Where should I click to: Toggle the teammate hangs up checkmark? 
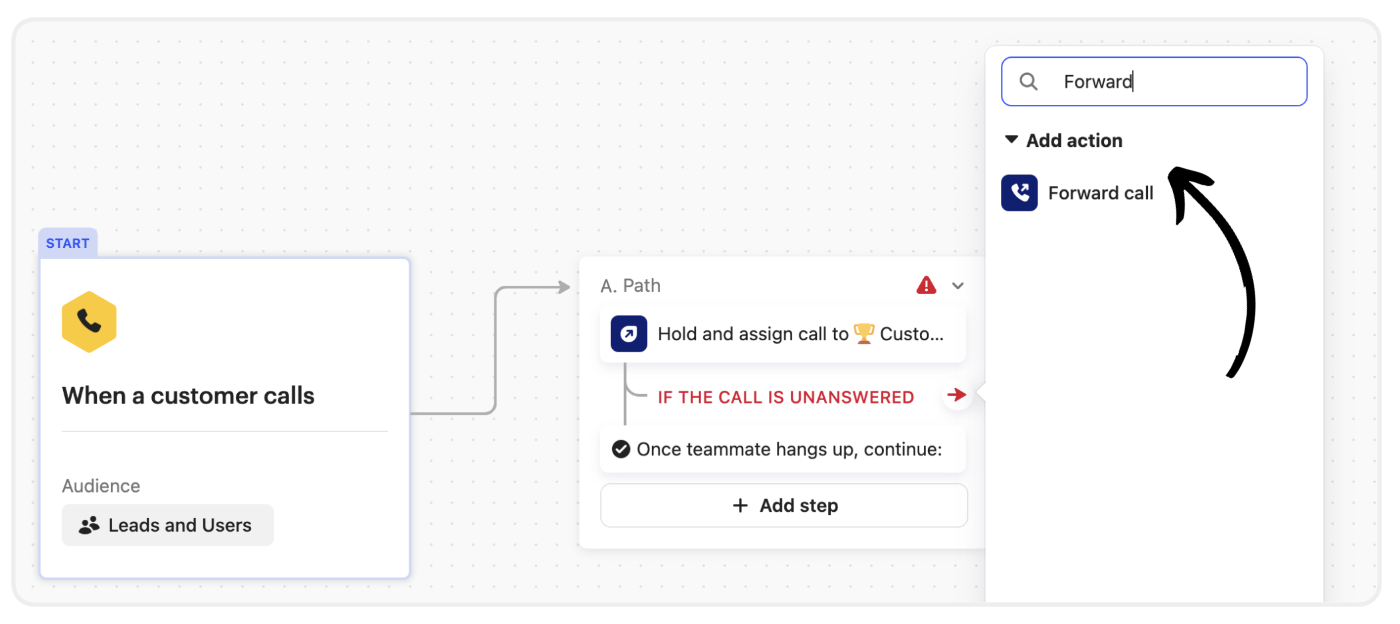(620, 449)
